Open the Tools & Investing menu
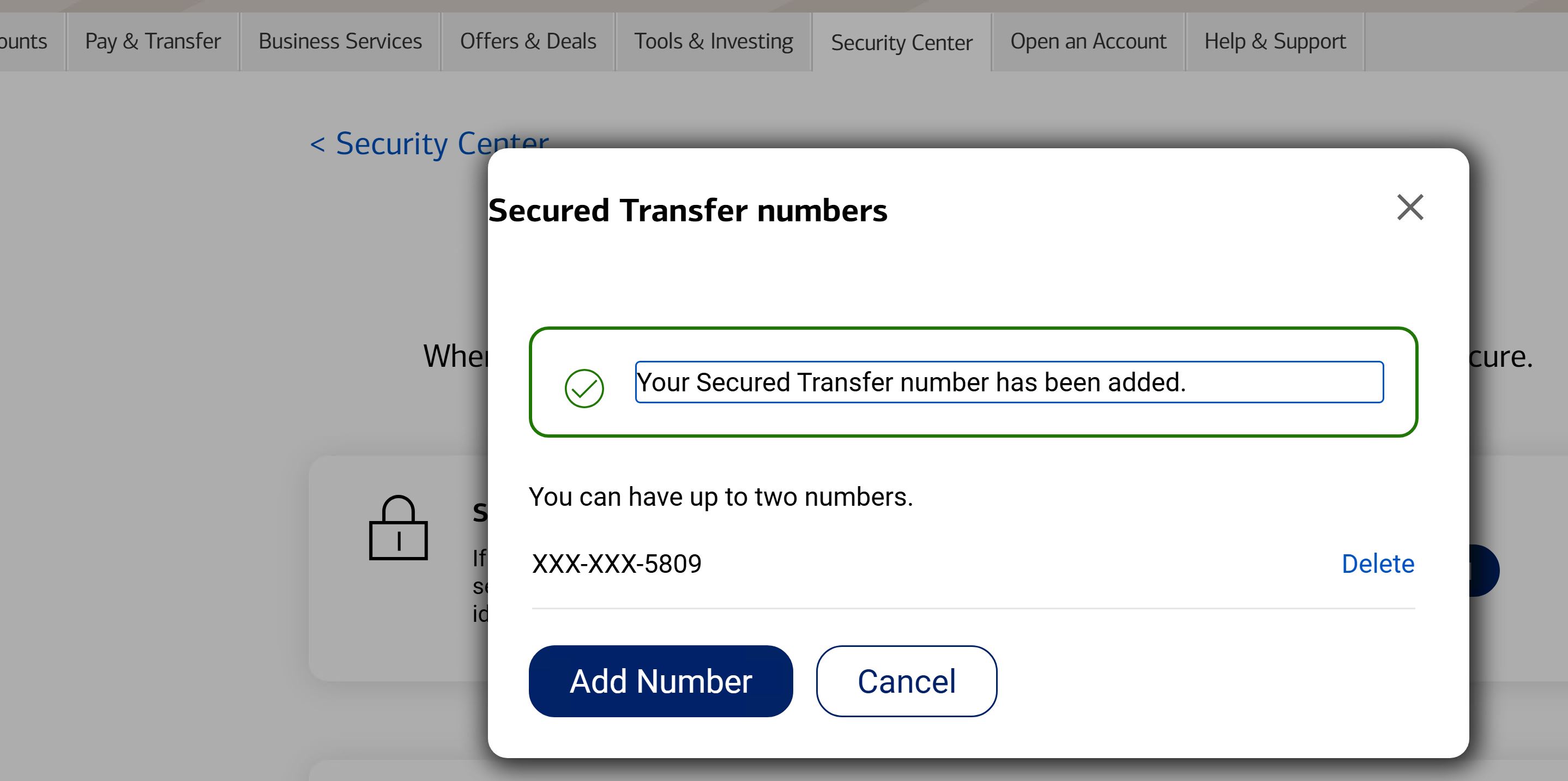The height and width of the screenshot is (781, 1568). coord(713,41)
